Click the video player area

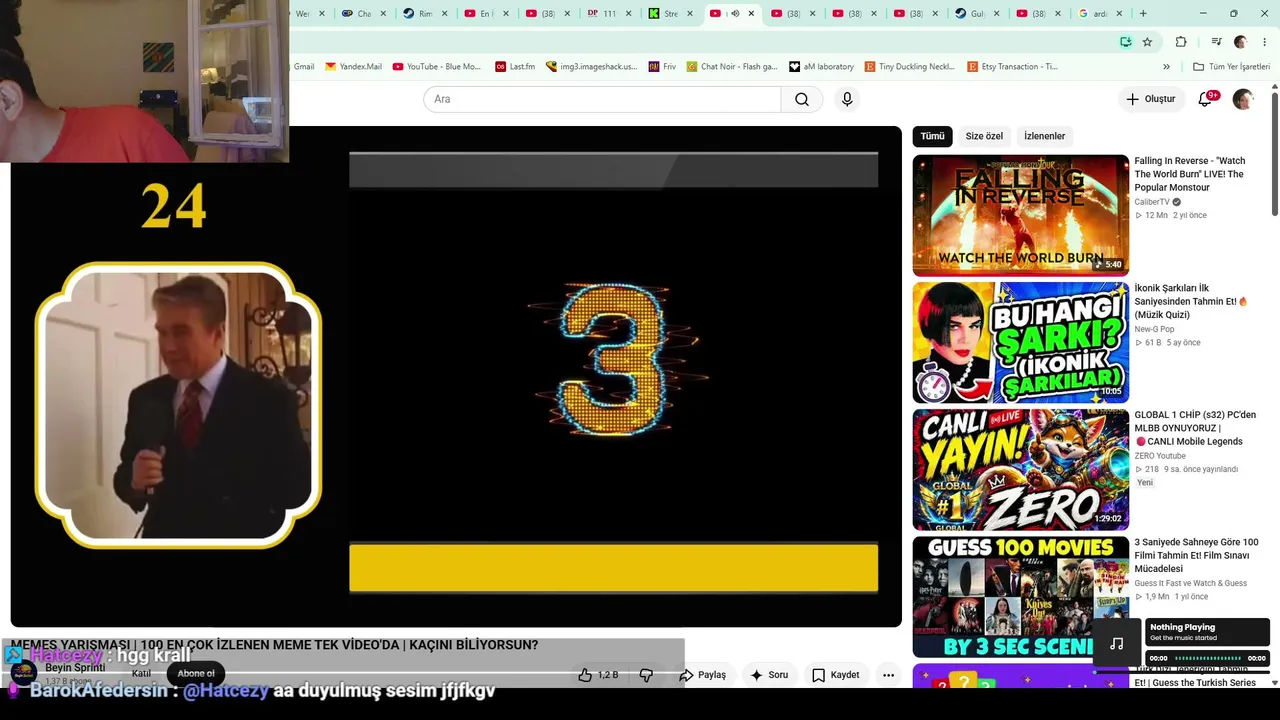(456, 377)
